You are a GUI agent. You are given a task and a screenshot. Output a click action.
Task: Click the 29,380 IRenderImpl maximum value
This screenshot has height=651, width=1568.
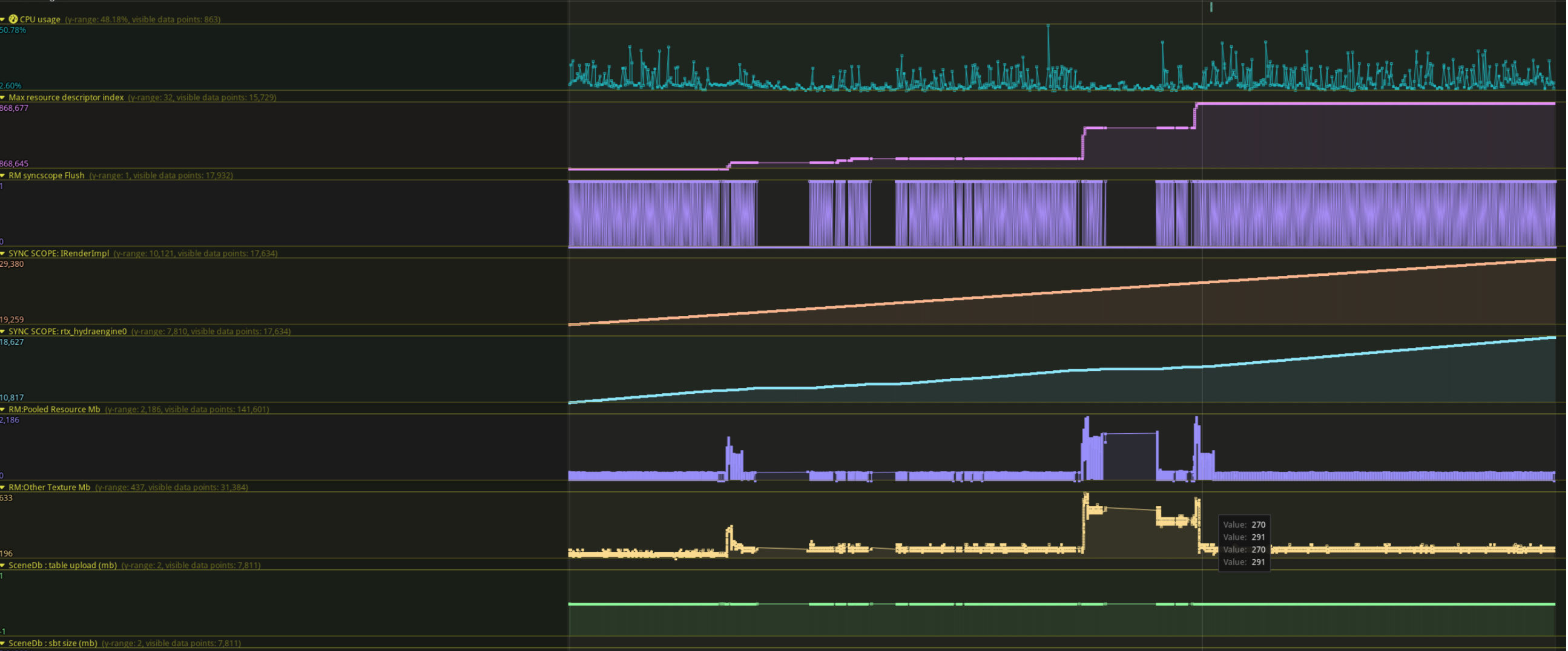(12, 264)
